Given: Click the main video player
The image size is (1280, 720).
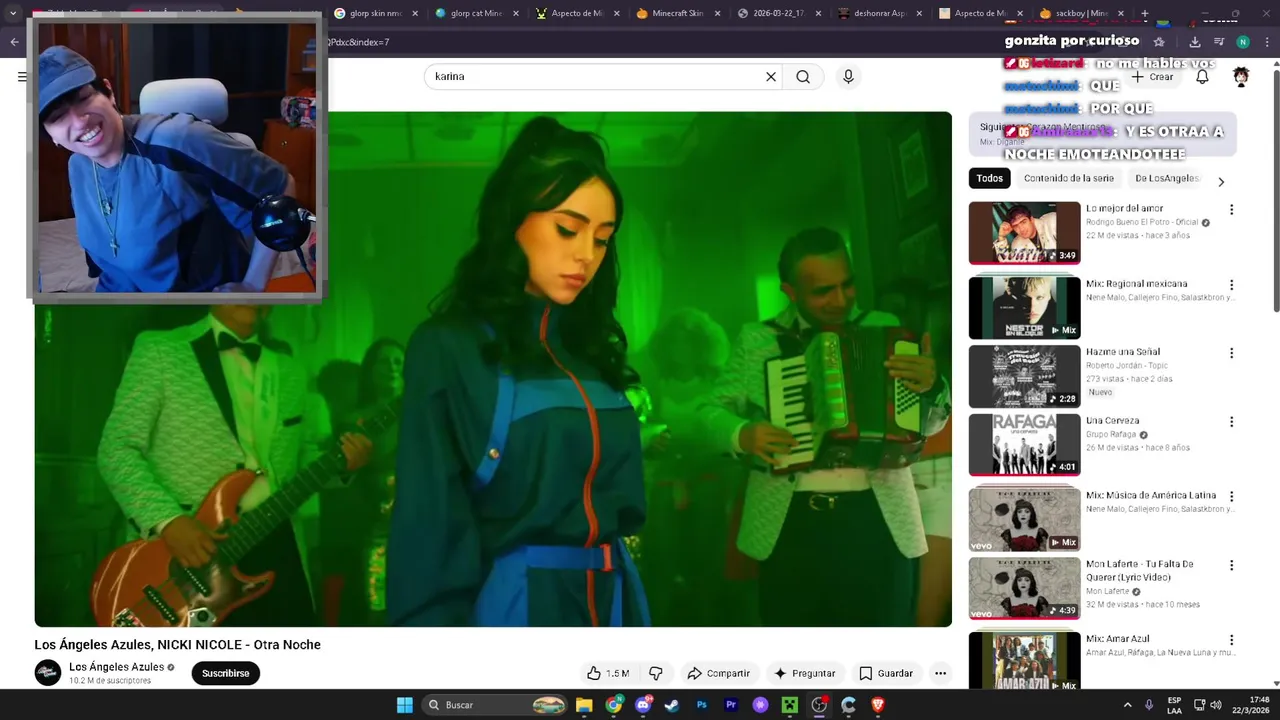Looking at the screenshot, I should (x=493, y=369).
